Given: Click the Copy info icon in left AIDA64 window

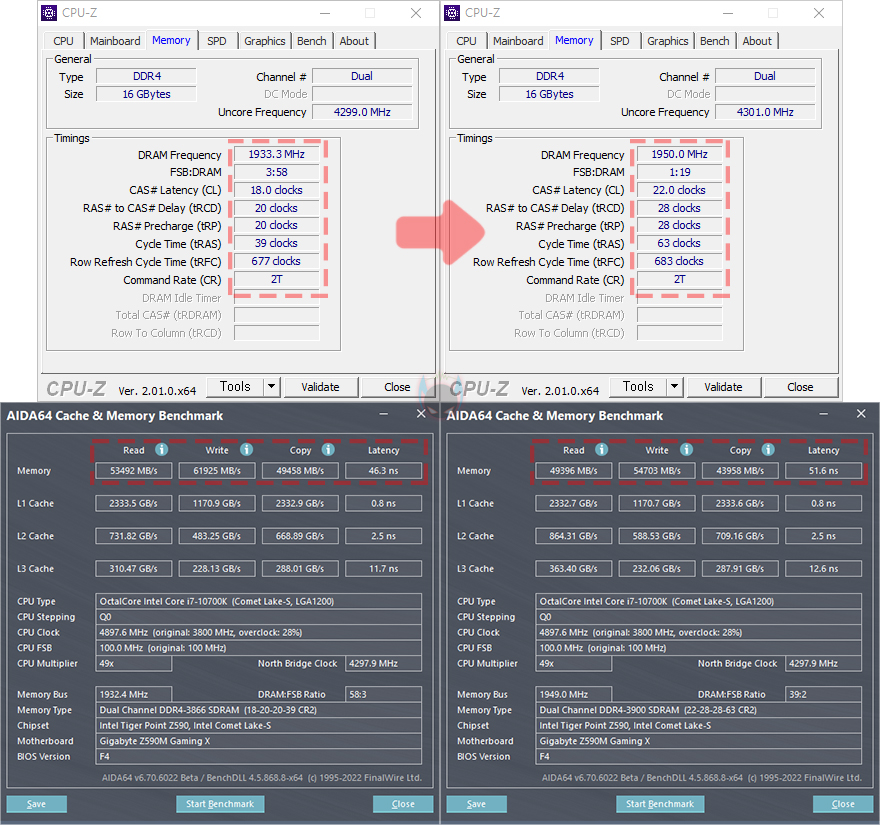Looking at the screenshot, I should 328,450.
